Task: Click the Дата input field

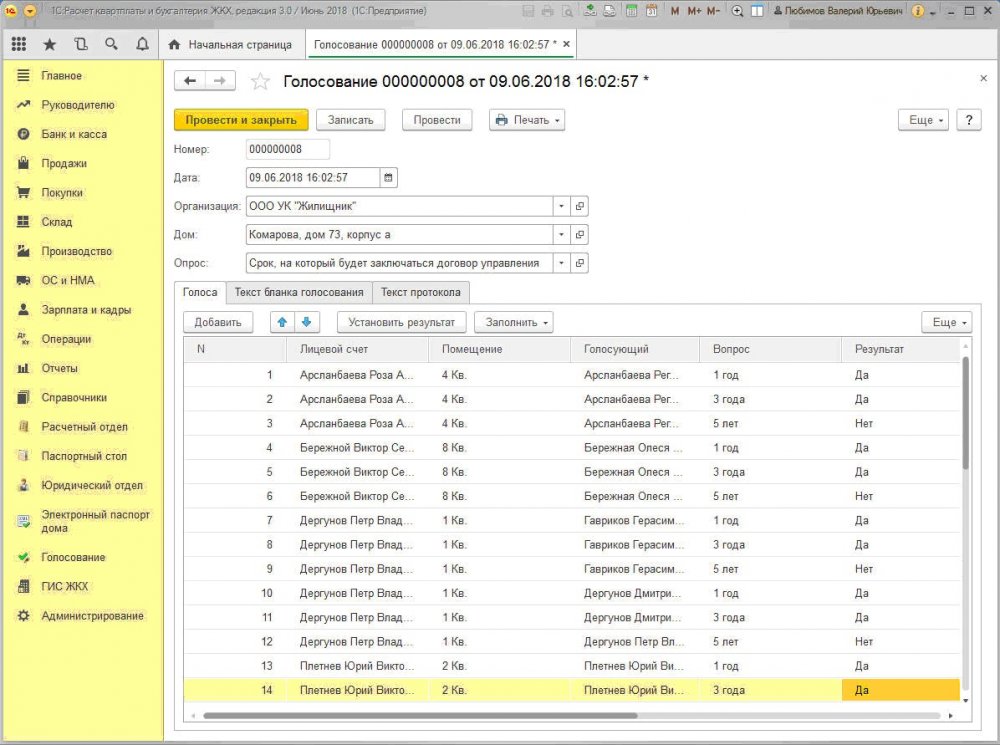Action: [312, 177]
